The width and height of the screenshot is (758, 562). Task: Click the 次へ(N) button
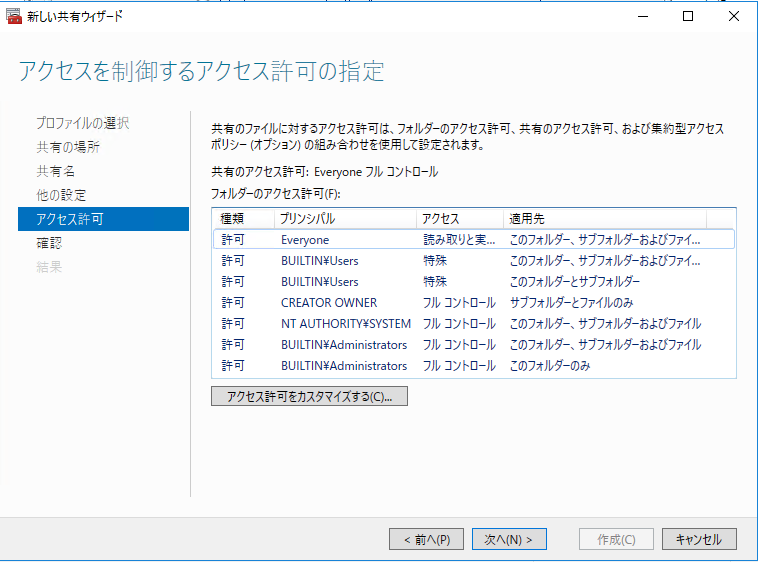tap(509, 539)
